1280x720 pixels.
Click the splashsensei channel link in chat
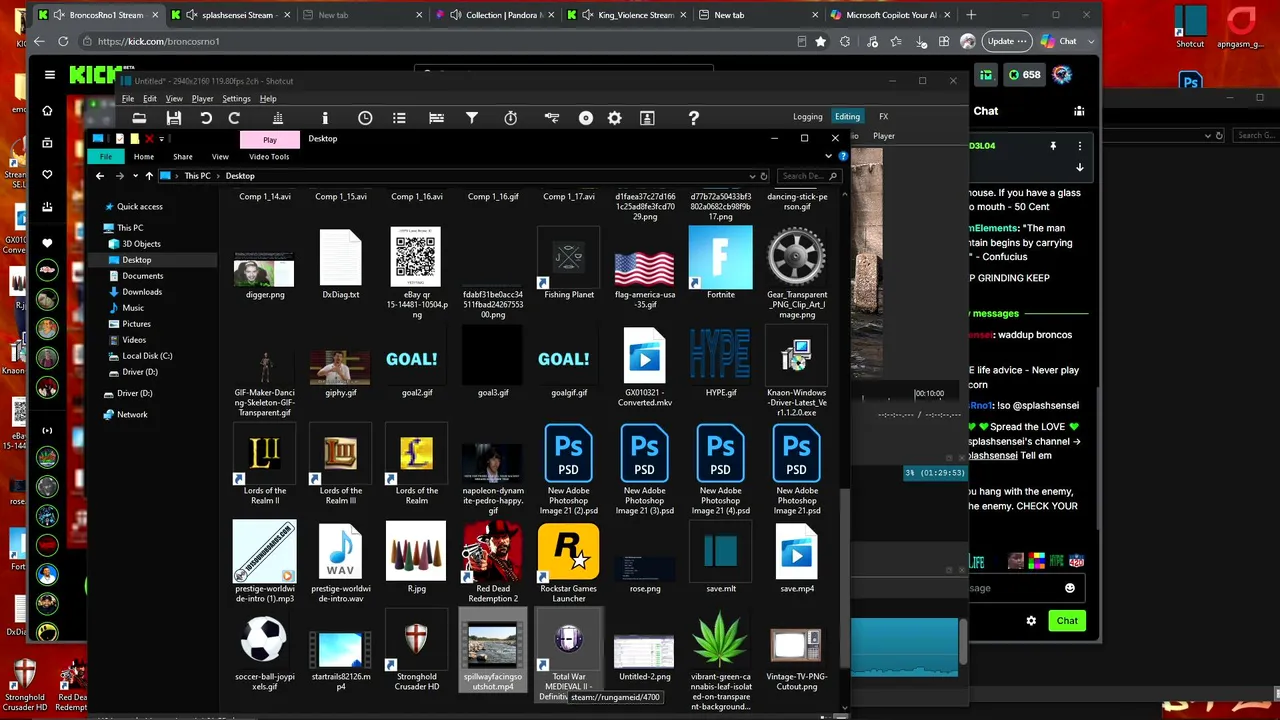(992, 456)
